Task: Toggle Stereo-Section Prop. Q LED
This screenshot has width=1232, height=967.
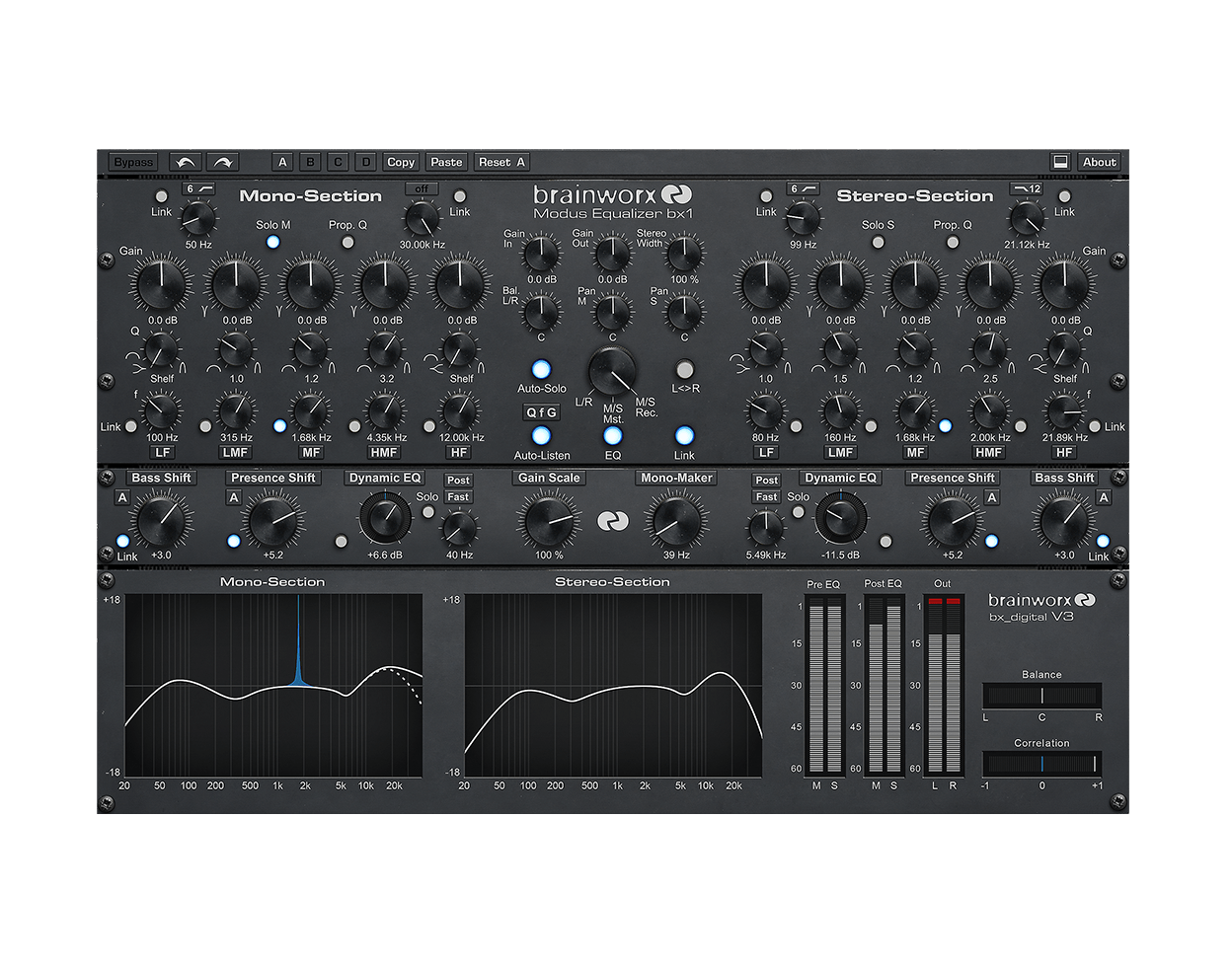Action: [x=953, y=242]
